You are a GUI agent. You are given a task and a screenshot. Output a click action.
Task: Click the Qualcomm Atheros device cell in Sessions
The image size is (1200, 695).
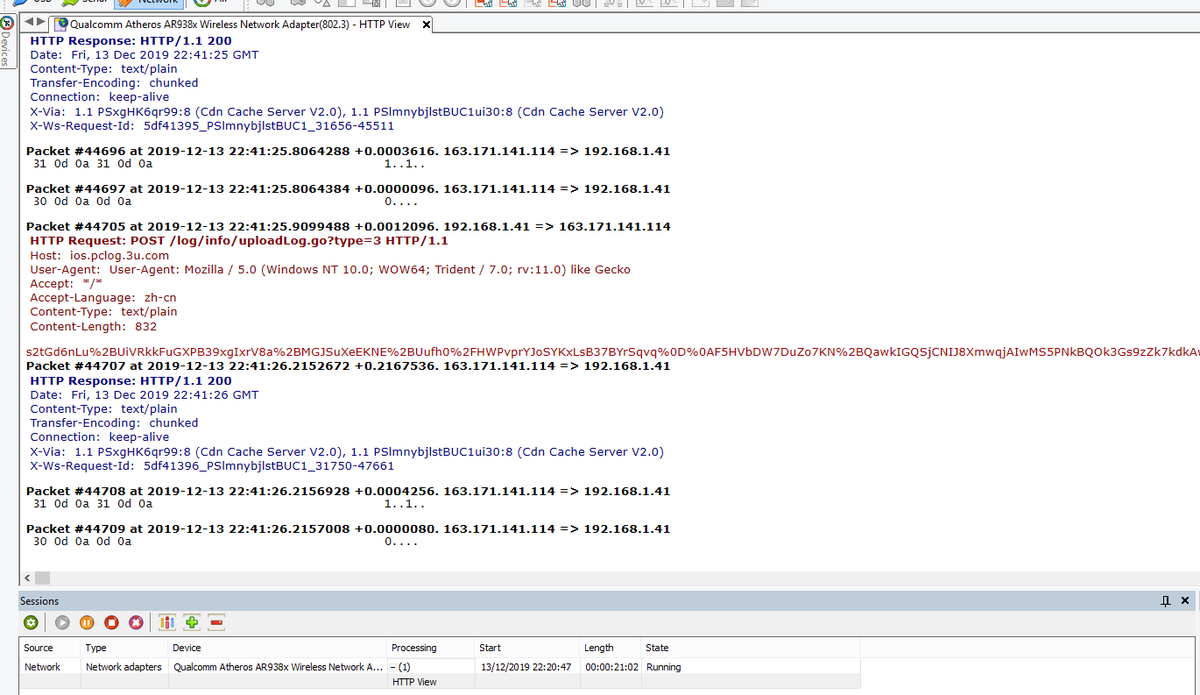pos(277,667)
